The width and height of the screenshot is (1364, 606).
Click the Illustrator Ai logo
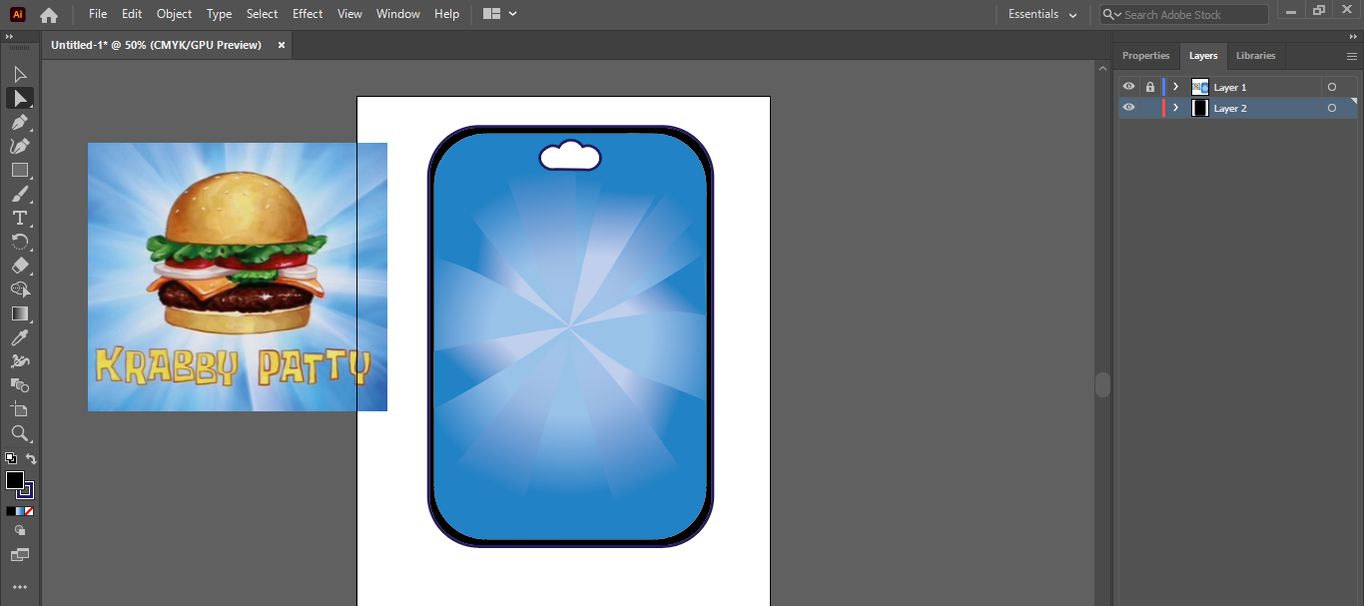click(17, 14)
